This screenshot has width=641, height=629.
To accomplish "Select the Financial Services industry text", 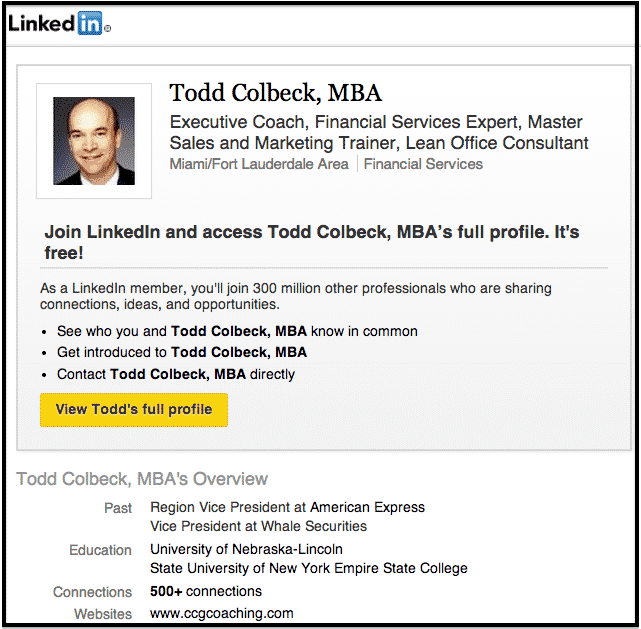I will pyautogui.click(x=423, y=164).
